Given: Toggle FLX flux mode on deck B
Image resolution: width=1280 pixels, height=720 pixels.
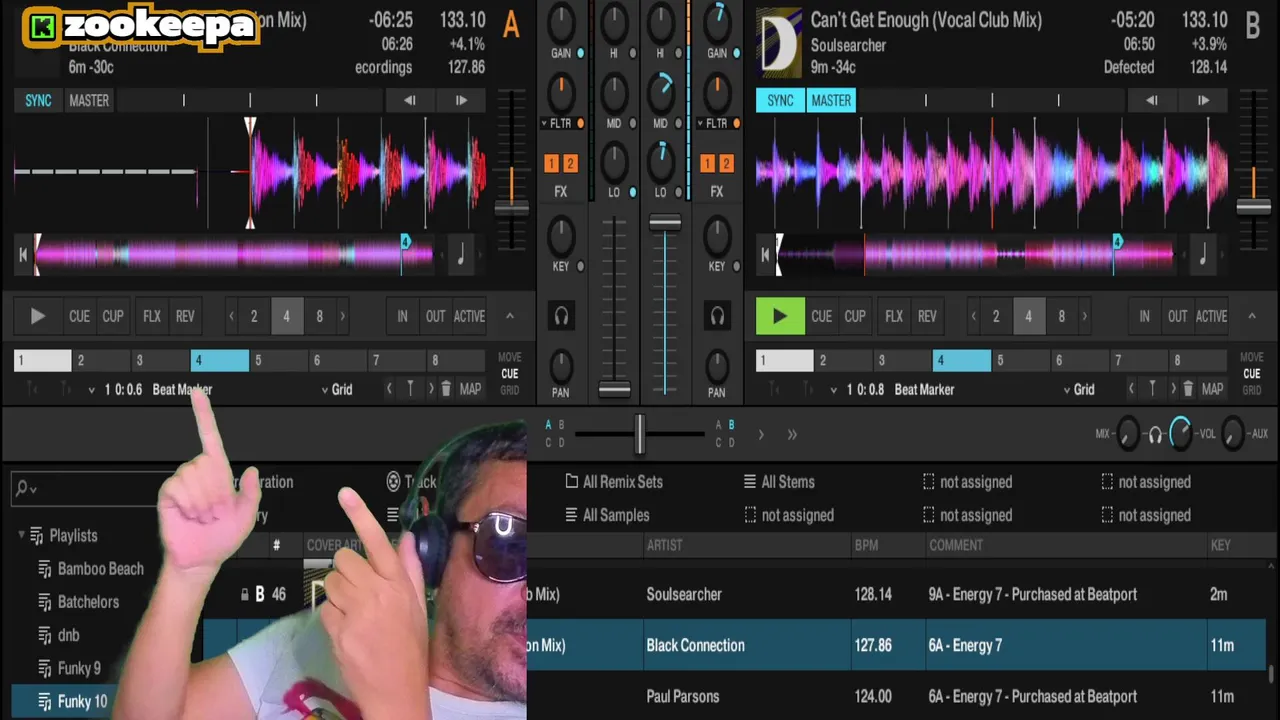Looking at the screenshot, I should click(x=894, y=316).
